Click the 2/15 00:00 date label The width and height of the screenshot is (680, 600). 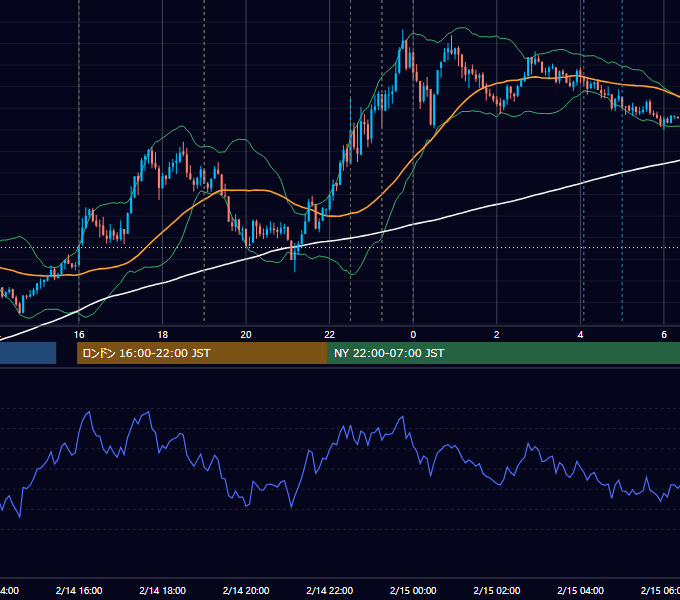click(413, 590)
